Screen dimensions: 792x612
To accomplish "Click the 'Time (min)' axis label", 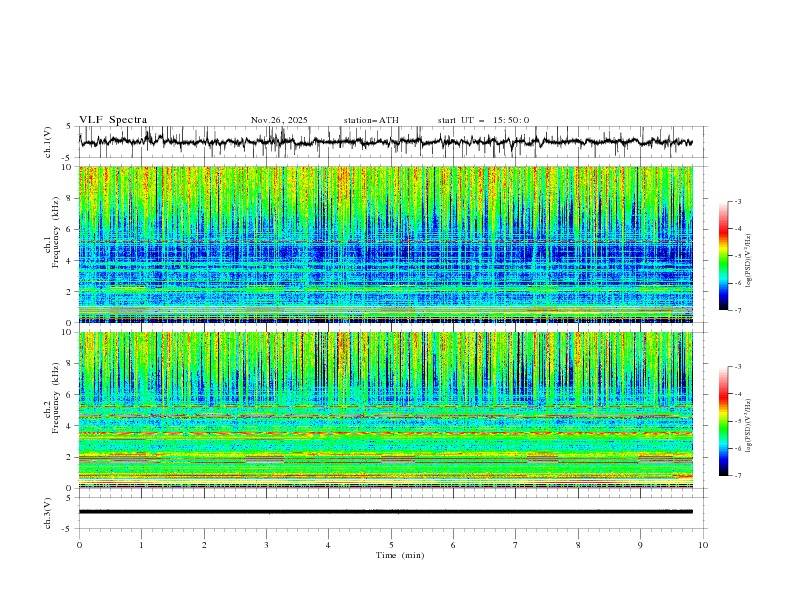I will click(400, 555).
